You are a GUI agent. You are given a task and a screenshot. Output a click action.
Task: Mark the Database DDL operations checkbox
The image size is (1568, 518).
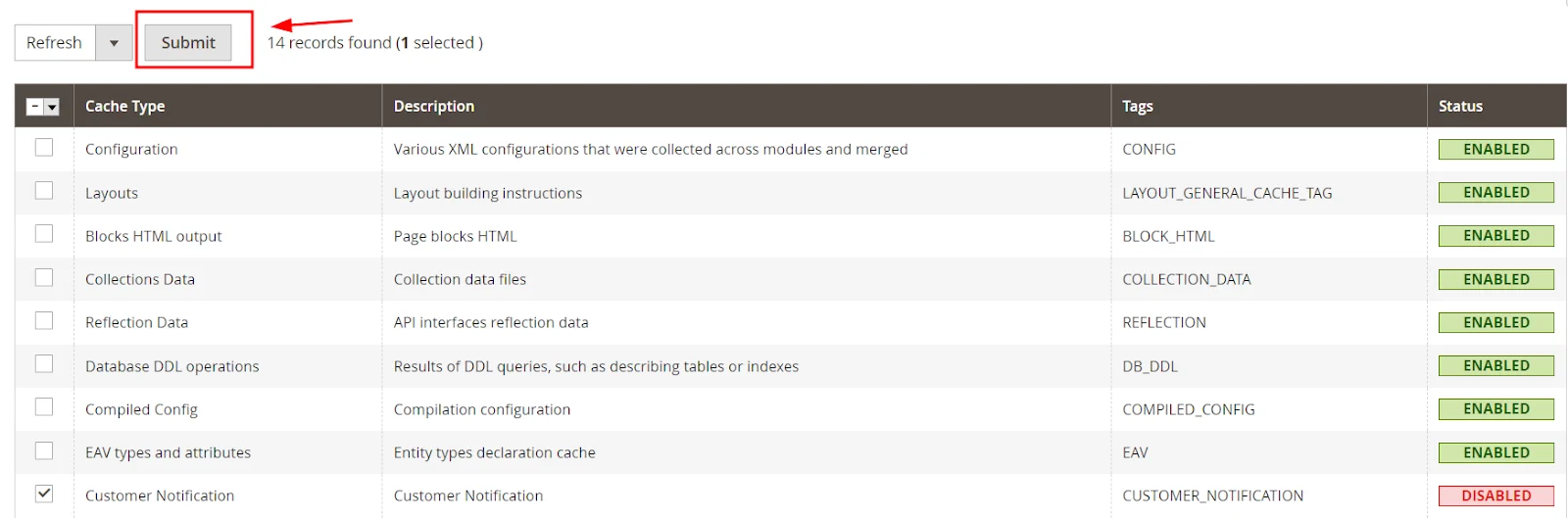click(44, 364)
